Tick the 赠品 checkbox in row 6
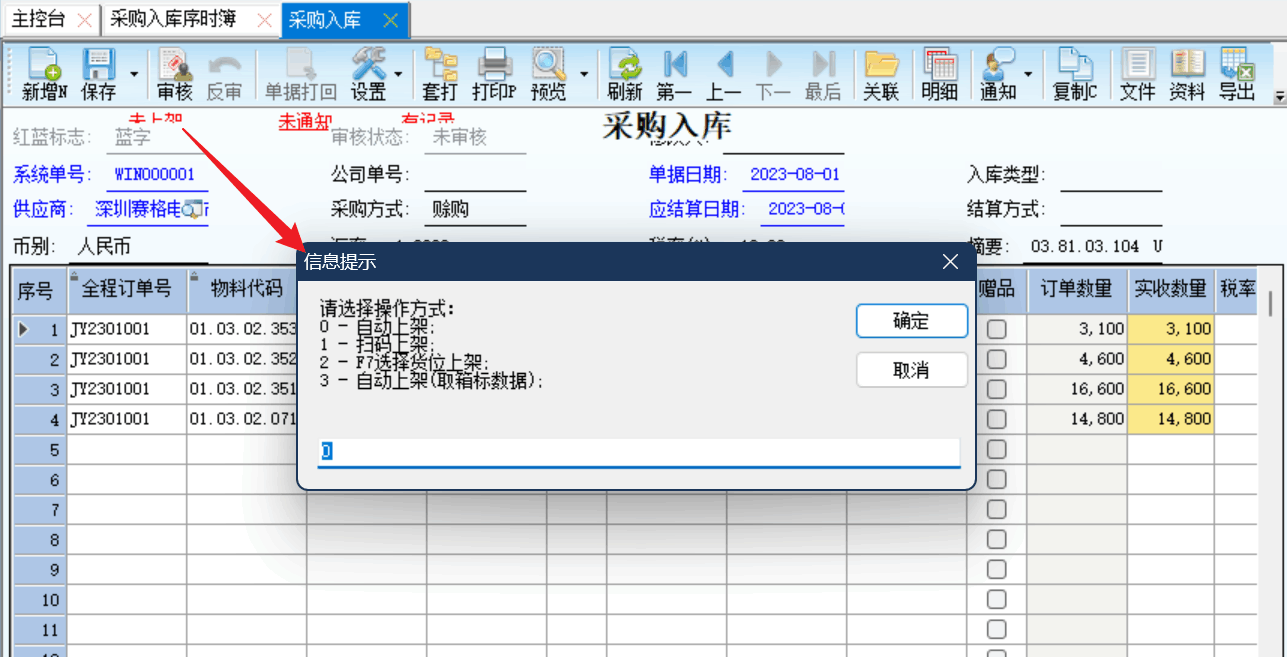Image resolution: width=1287 pixels, height=657 pixels. pos(996,480)
